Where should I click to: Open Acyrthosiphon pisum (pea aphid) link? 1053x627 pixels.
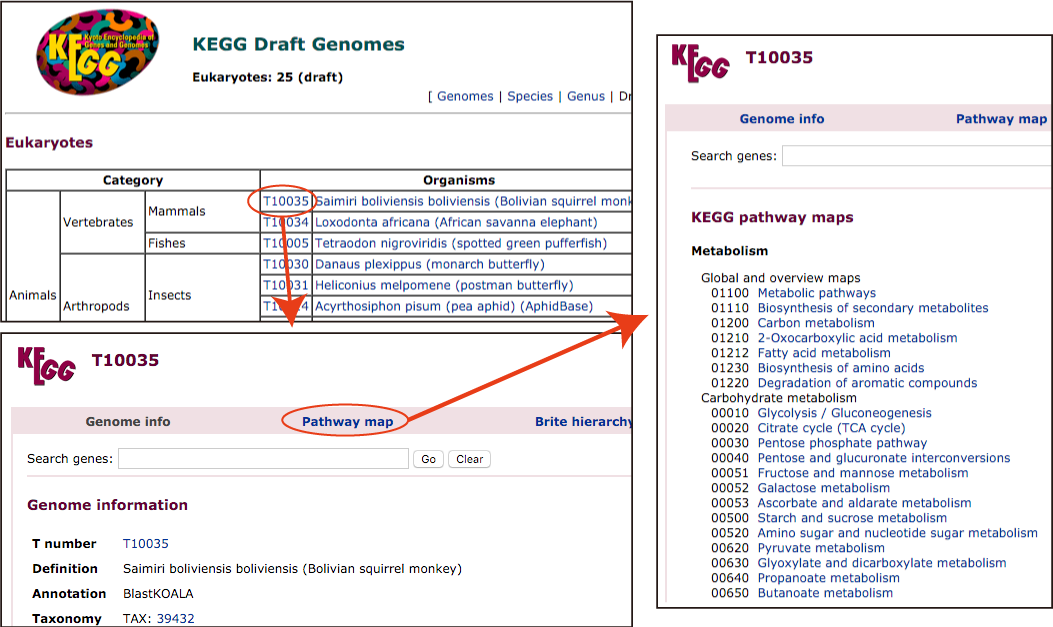(454, 306)
